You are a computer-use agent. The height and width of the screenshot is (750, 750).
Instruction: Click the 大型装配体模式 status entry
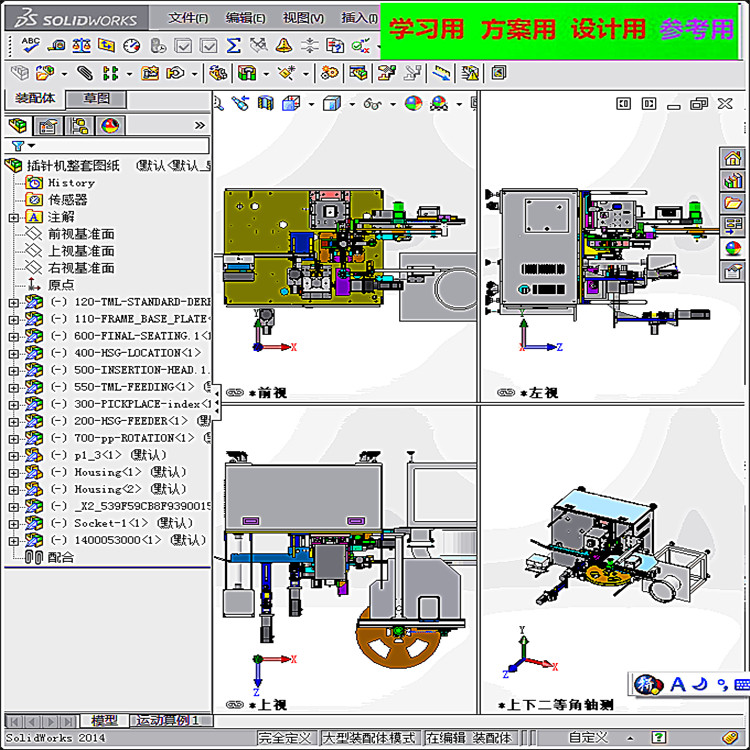tap(369, 738)
